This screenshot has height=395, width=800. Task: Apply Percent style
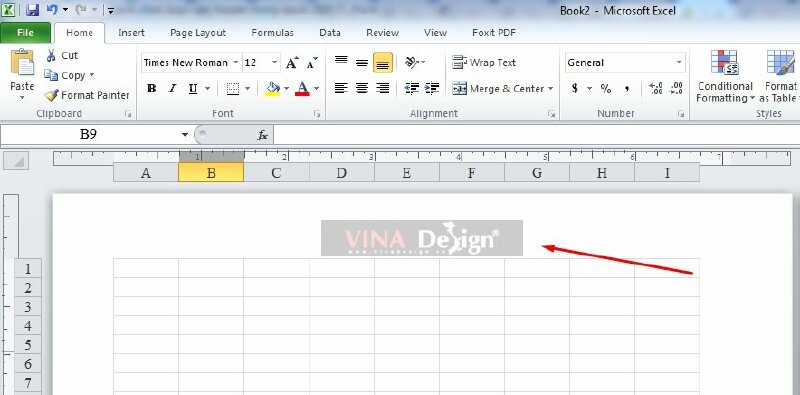(x=606, y=88)
